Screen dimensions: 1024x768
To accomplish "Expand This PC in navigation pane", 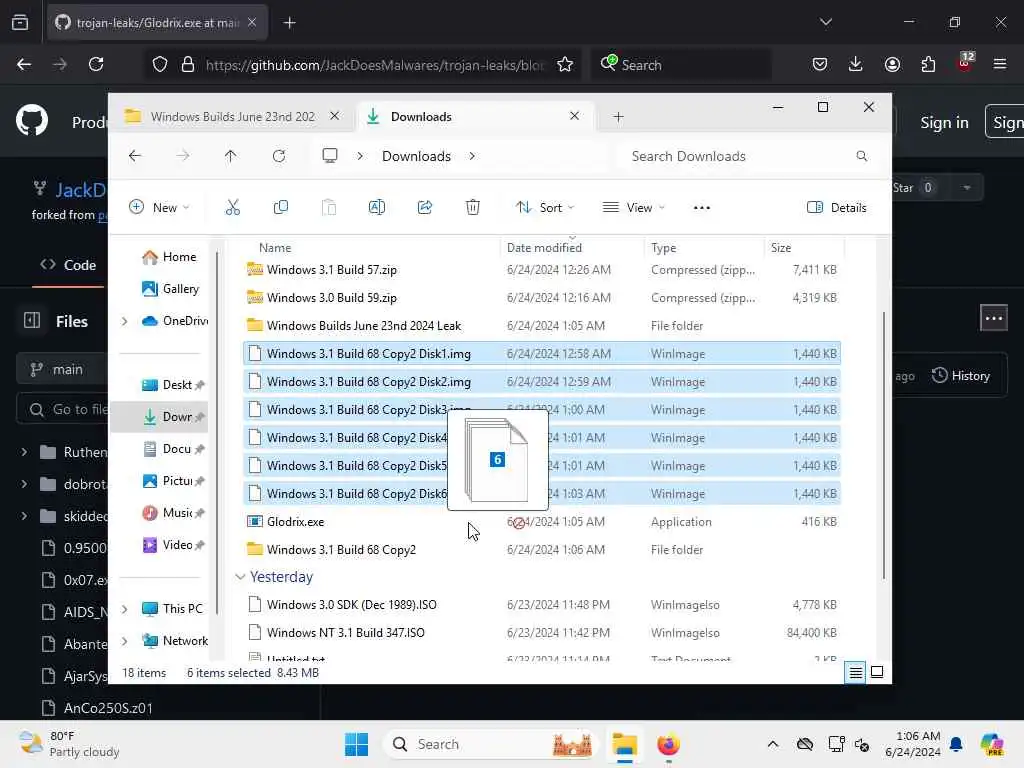I will click(124, 609).
